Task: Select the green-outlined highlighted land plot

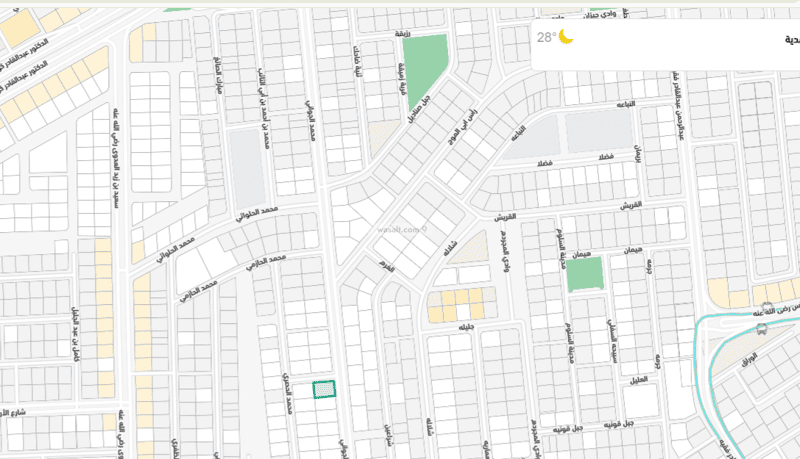Action: tap(324, 390)
